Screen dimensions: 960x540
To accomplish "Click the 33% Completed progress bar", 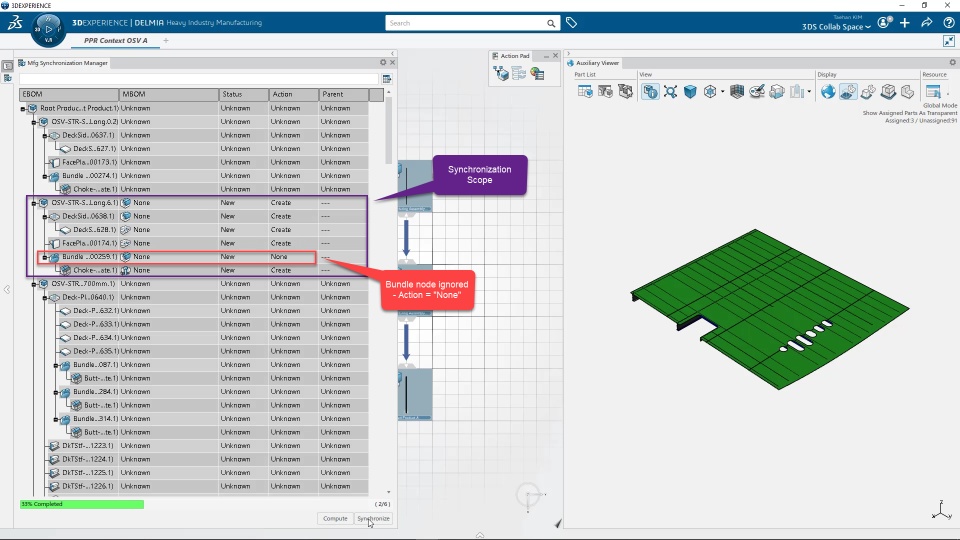I will 82,504.
